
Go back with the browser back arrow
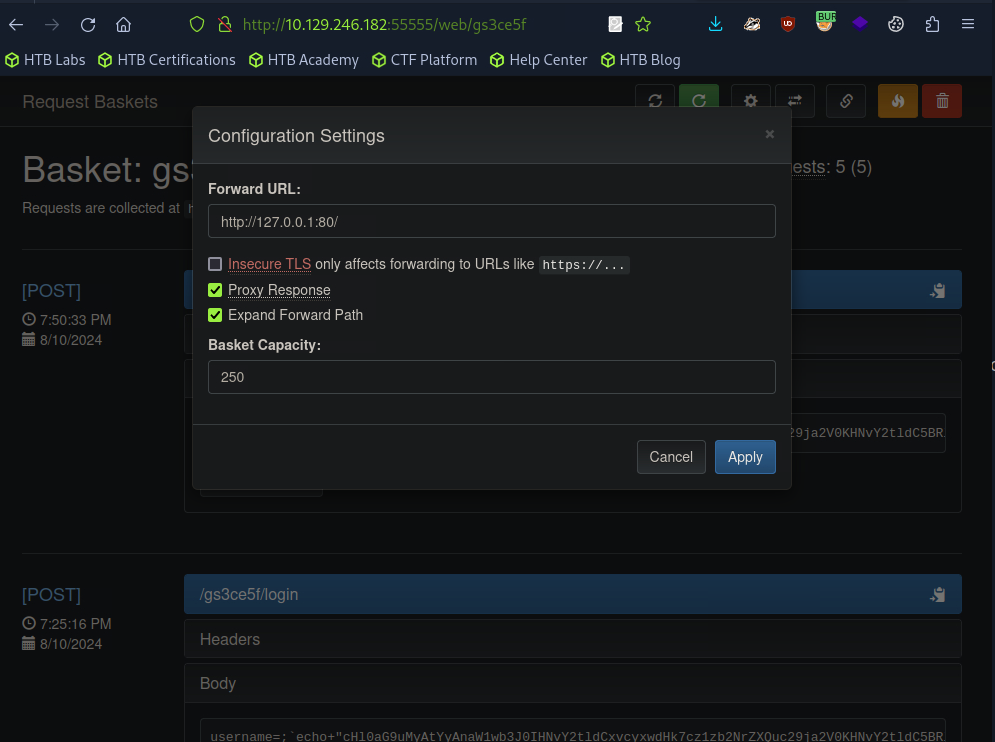click(x=16, y=25)
